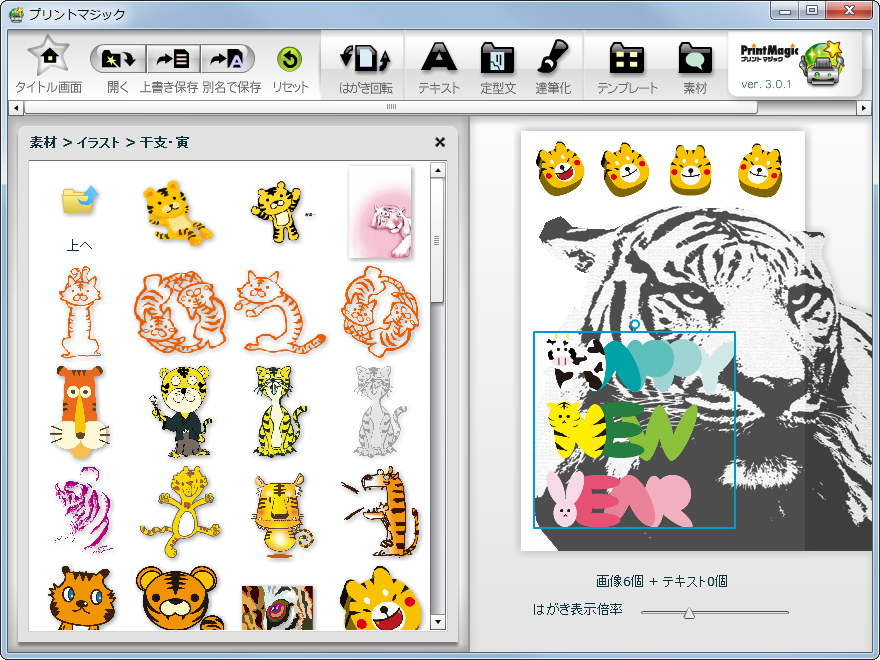Click the はがき表示倍率 zoom slider handle
880x660 pixels.
point(689,613)
